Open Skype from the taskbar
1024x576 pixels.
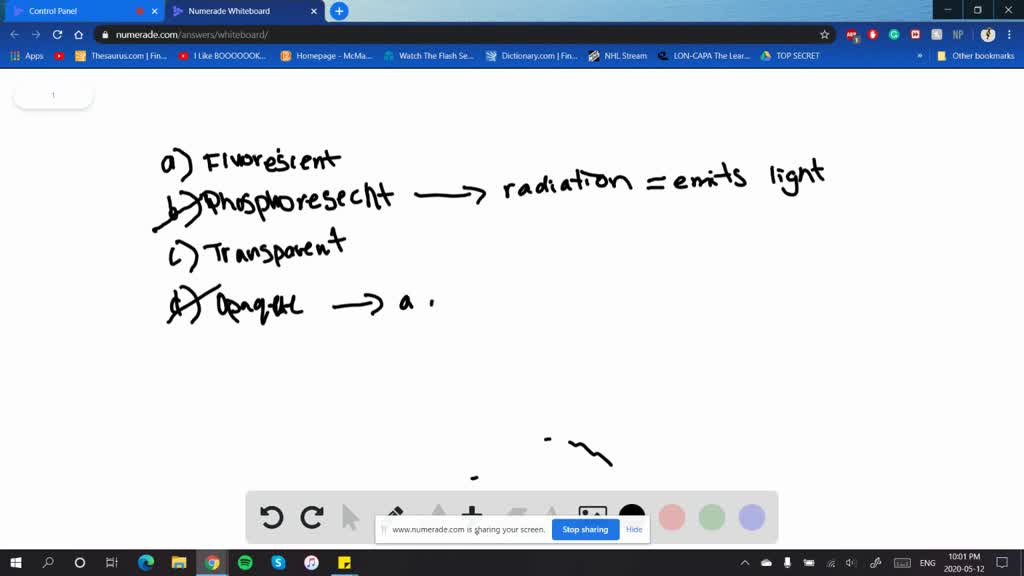278,563
